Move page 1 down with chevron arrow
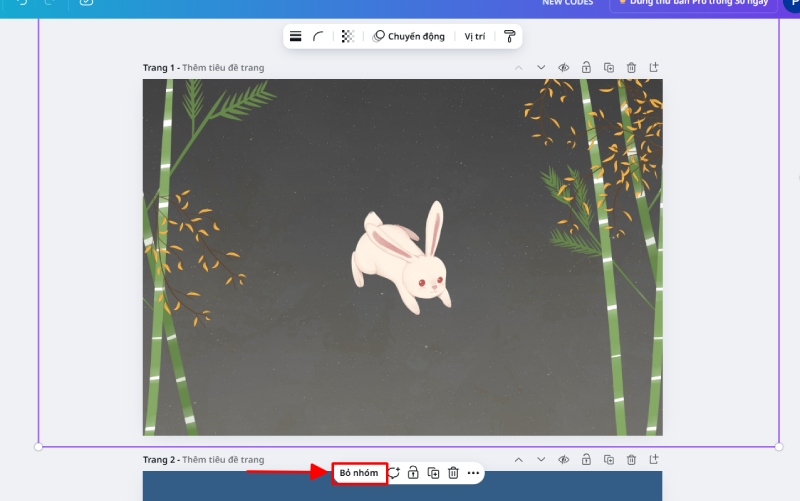800x501 pixels. [x=541, y=68]
